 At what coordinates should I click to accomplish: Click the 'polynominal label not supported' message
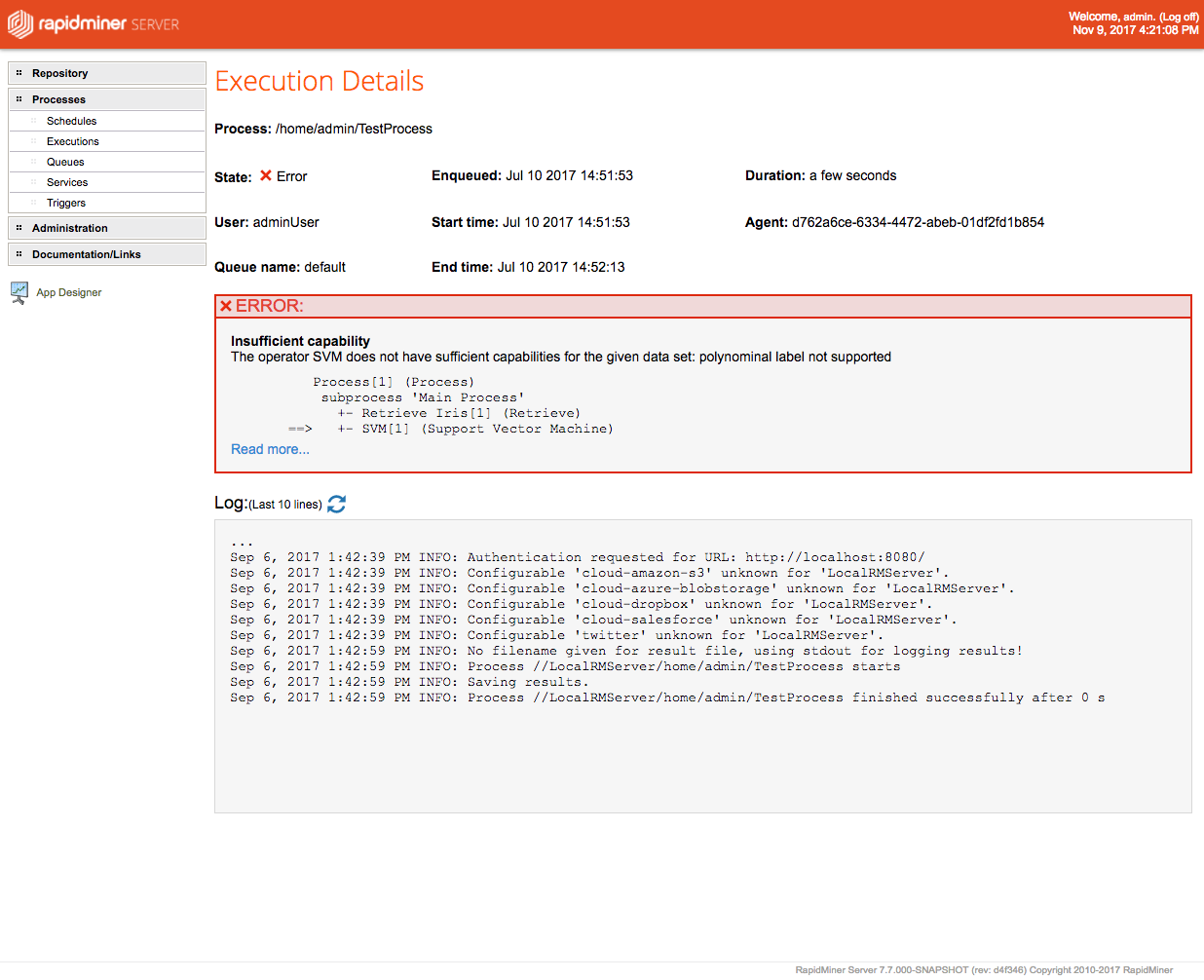click(795, 357)
